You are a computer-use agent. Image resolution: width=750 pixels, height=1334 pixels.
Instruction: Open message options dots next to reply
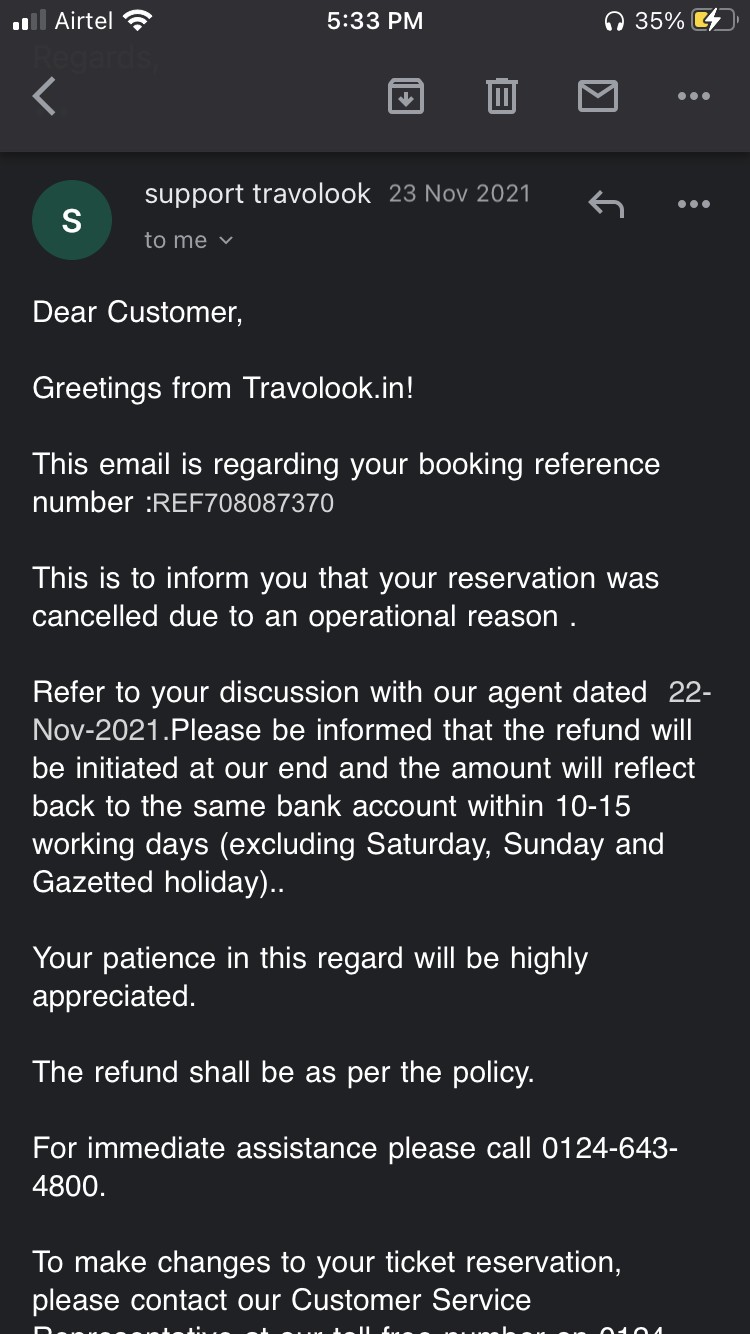click(x=693, y=205)
